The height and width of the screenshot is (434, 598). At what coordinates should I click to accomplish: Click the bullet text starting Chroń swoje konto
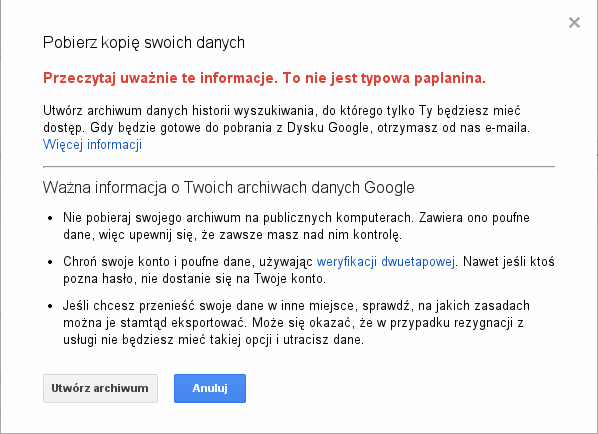click(x=309, y=270)
